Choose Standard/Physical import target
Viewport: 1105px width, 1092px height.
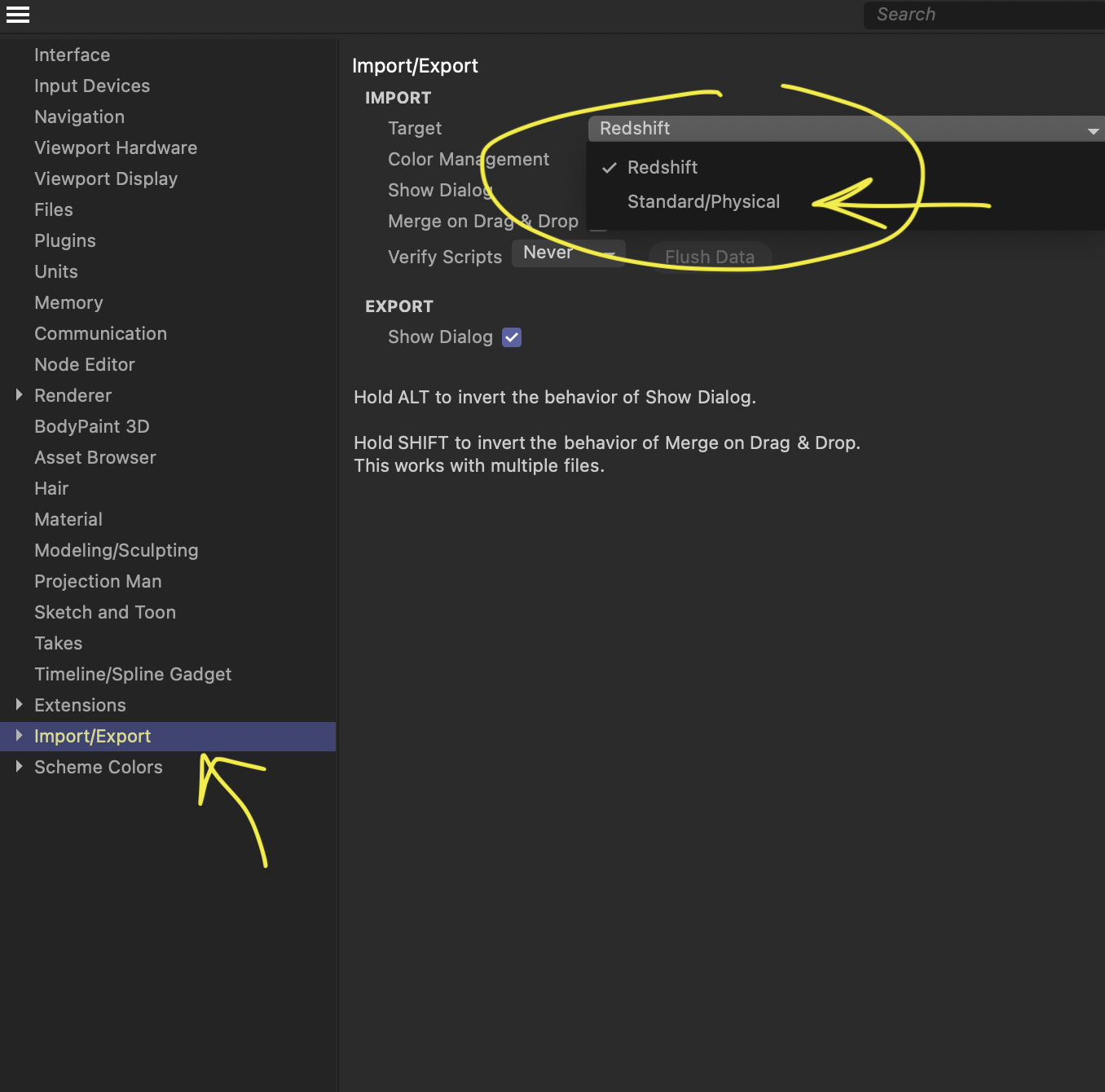coord(703,201)
